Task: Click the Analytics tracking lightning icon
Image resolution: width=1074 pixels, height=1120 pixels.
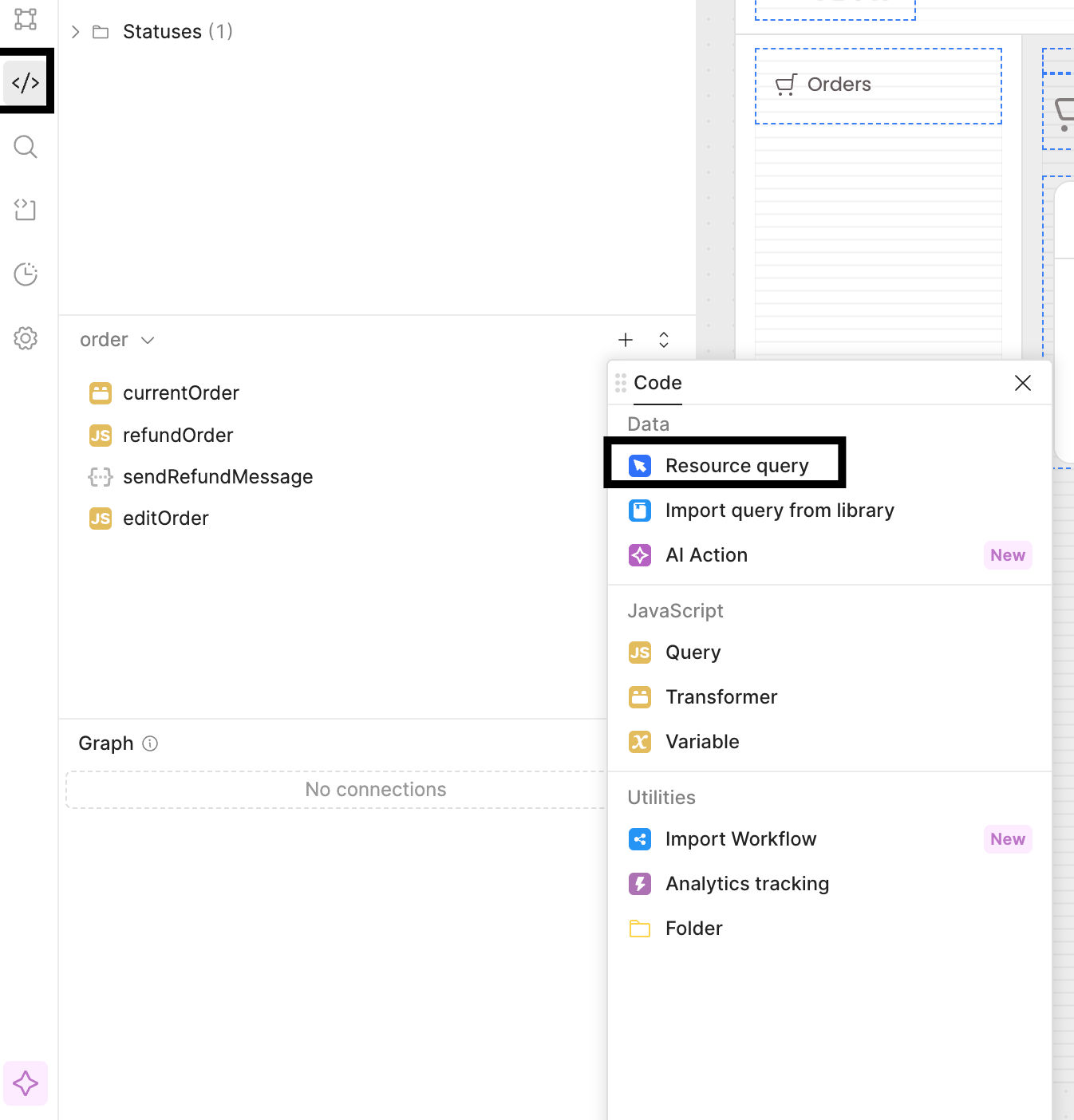Action: [x=640, y=884]
